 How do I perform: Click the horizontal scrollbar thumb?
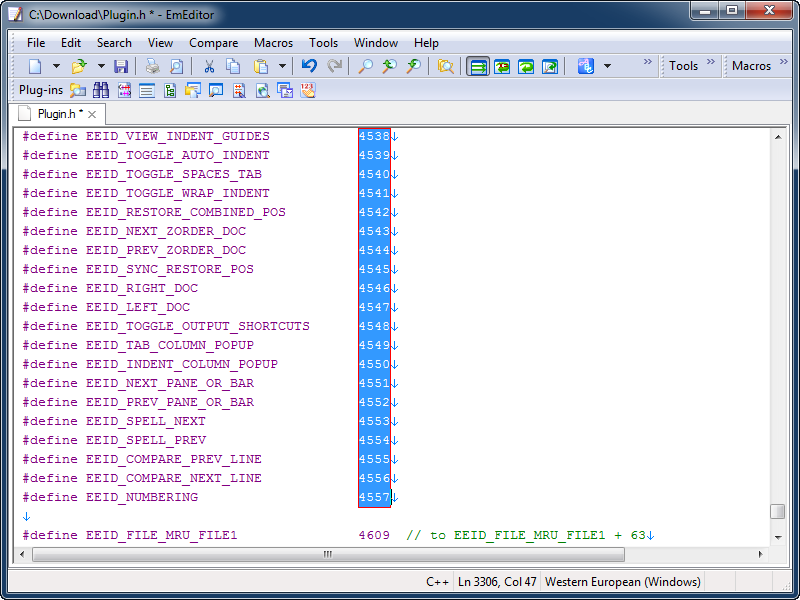coord(328,554)
